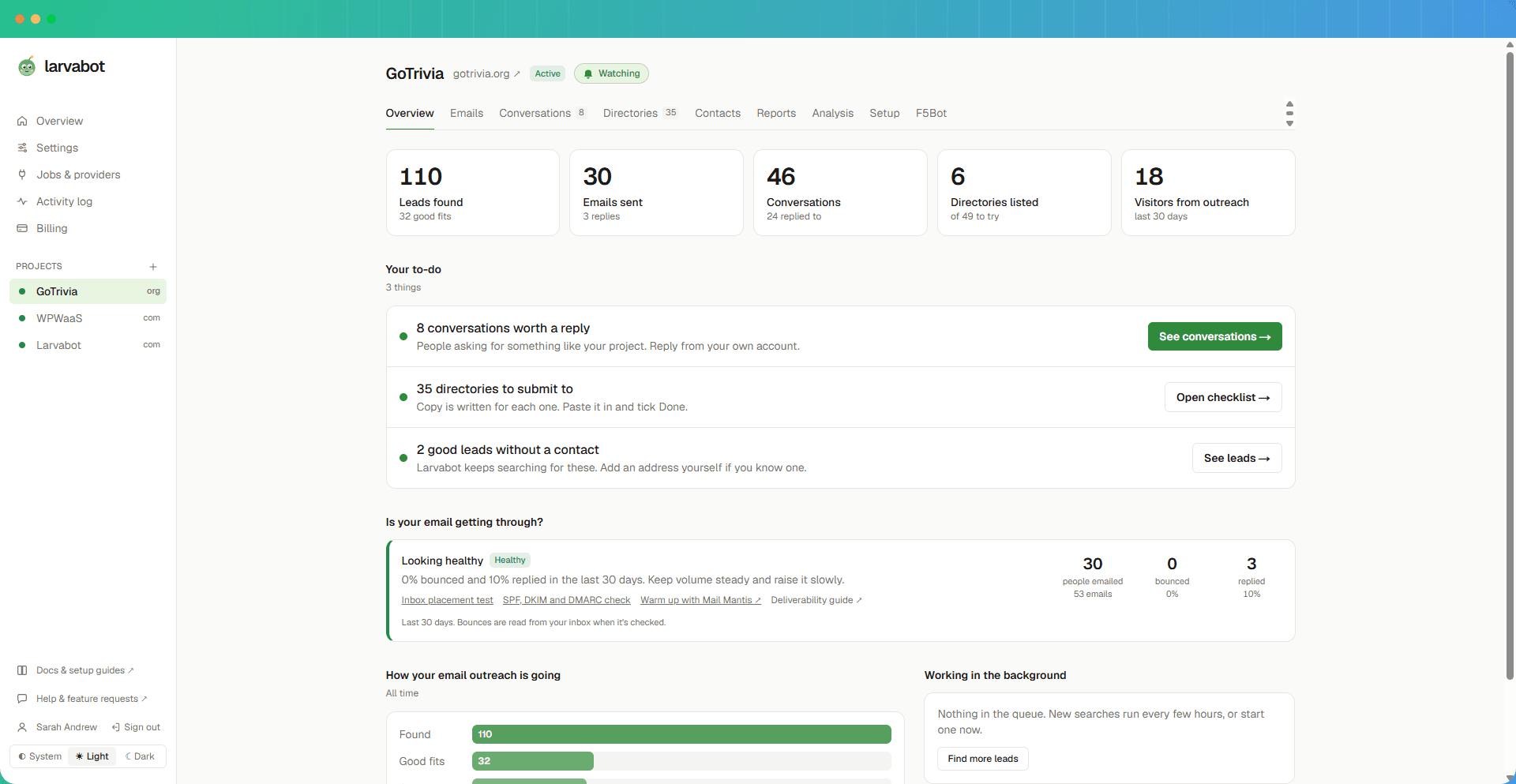Open Help & feature requests chat icon
1516x784 pixels.
pos(22,699)
